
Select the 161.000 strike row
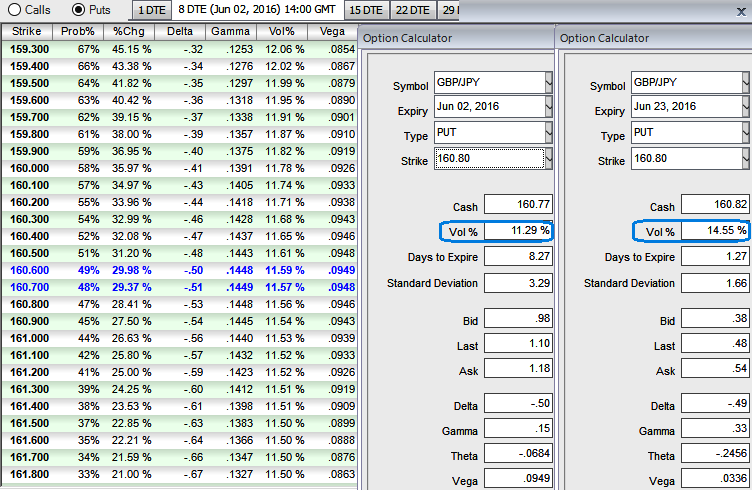coord(179,338)
